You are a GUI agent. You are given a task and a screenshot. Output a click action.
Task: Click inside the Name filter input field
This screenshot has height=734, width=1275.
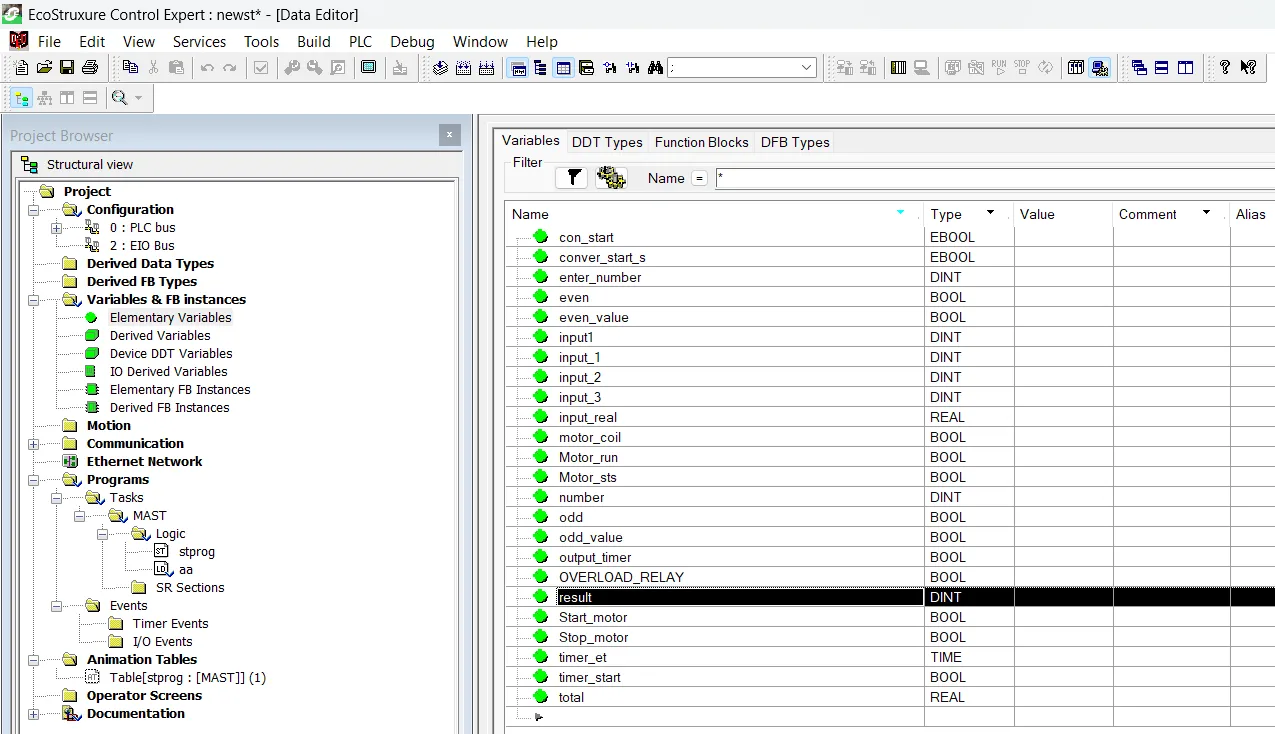tap(995, 178)
